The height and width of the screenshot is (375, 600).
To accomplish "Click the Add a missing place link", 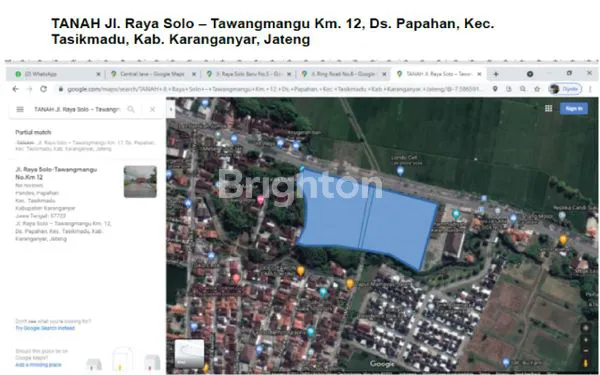I will [38, 365].
